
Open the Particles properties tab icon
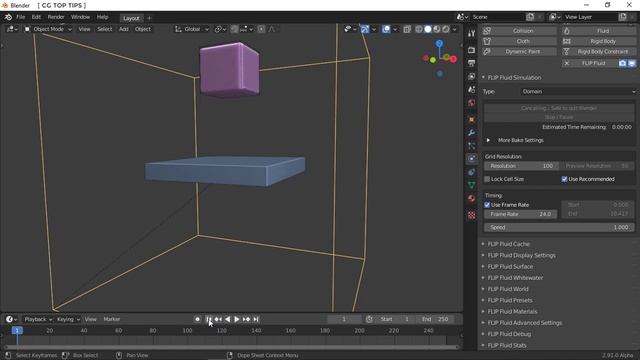click(471, 146)
